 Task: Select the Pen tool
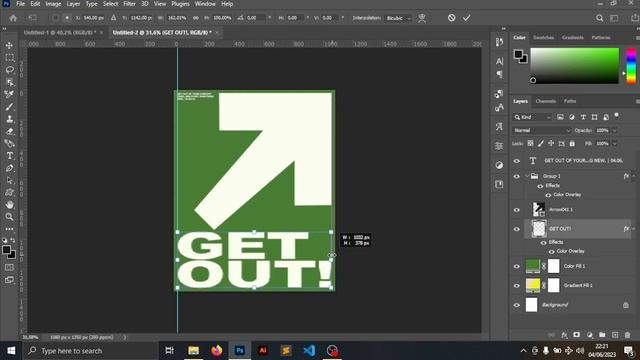point(9,168)
